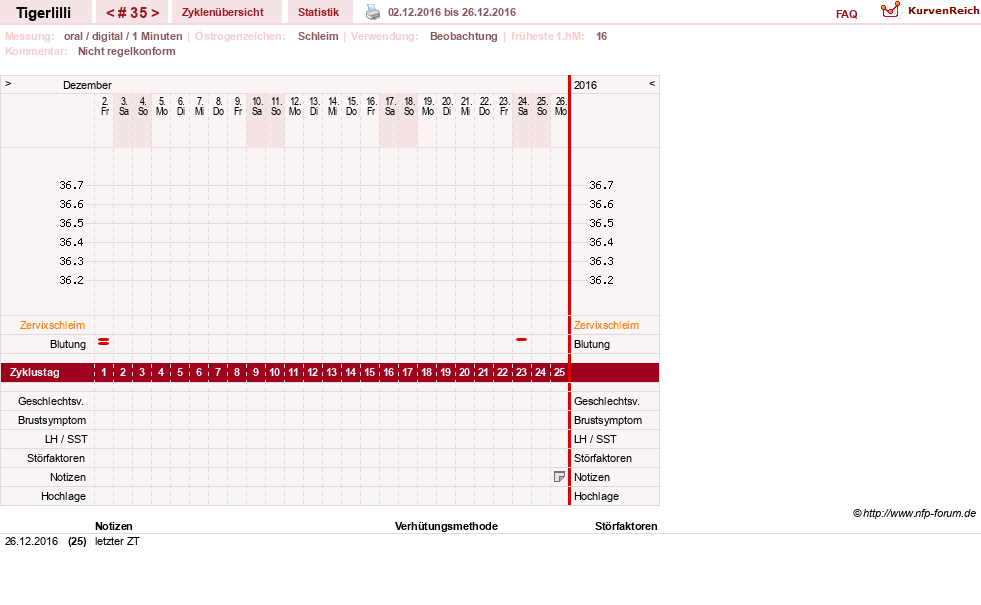Click the Dezember month label
Screen dimensions: 981x605
(87, 85)
